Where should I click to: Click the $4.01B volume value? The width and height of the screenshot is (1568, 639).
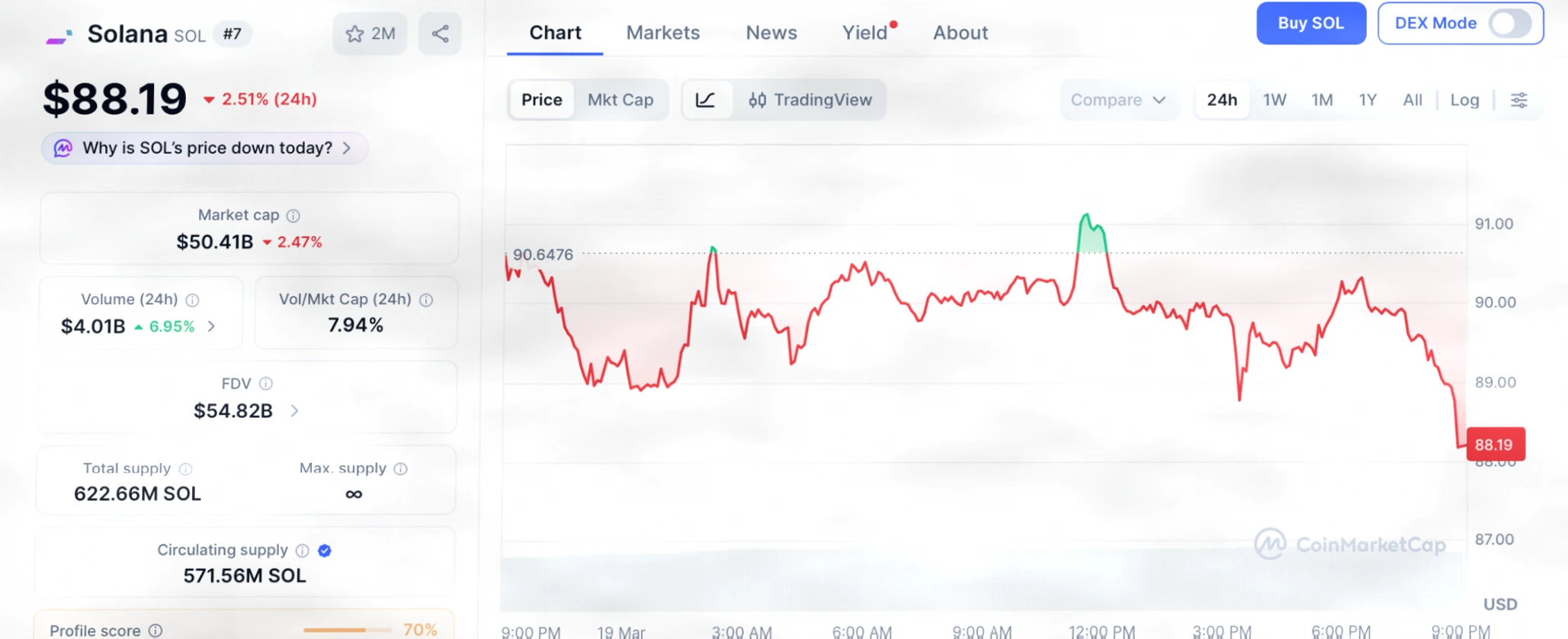(x=93, y=326)
